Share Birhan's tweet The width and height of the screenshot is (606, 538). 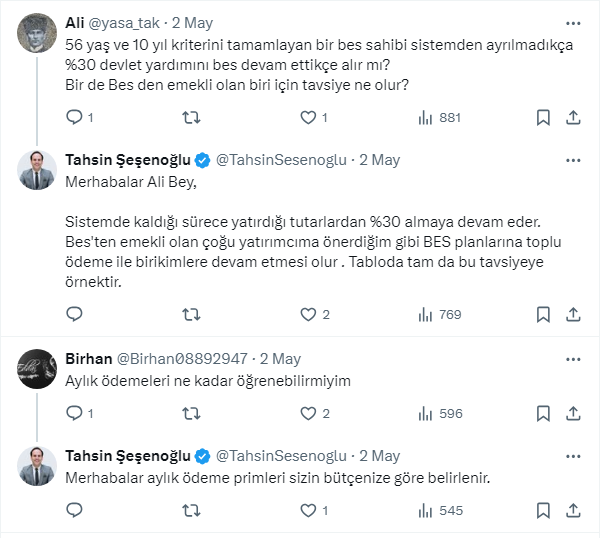(573, 413)
